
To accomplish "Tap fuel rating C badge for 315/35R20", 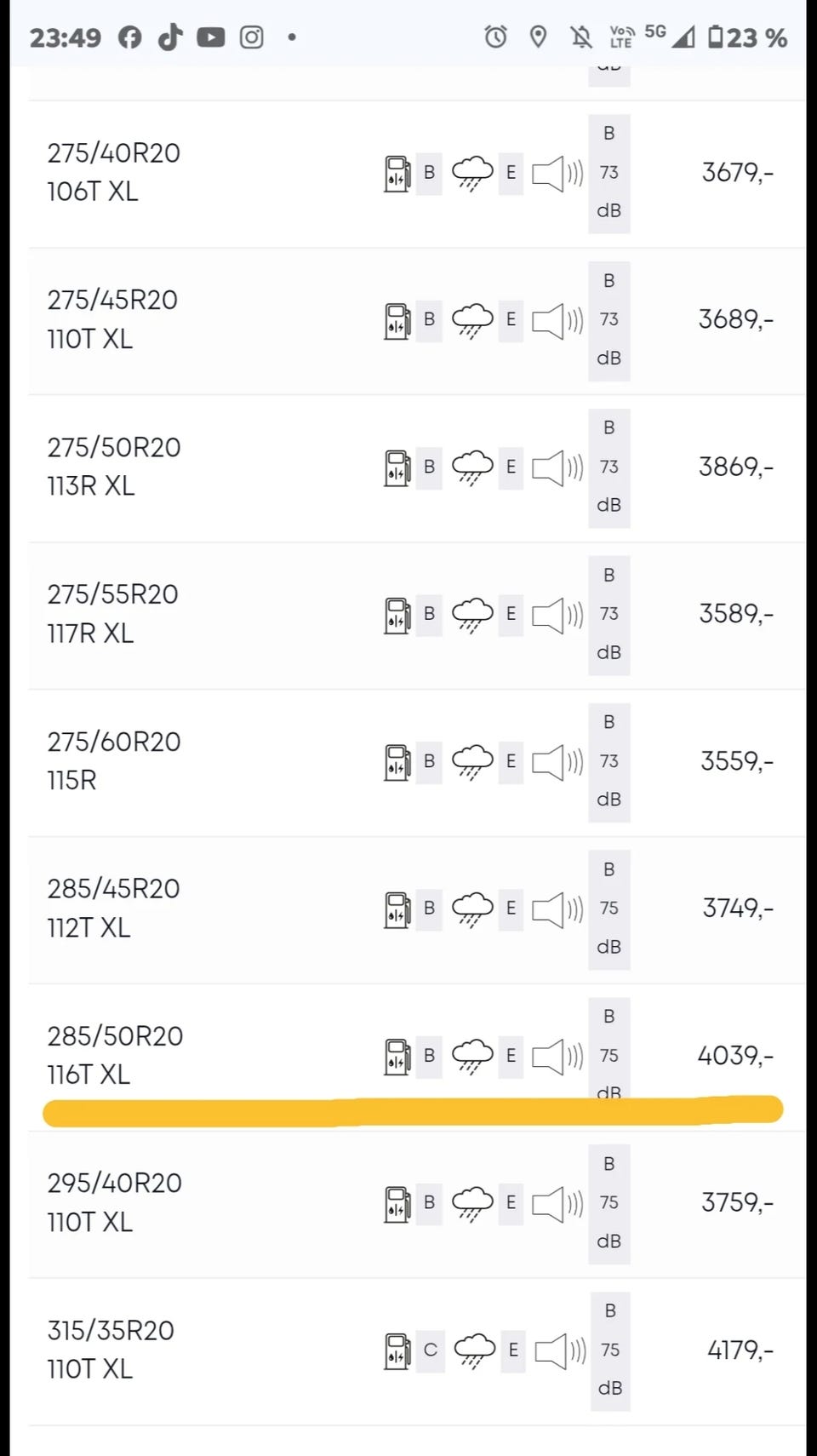I will pos(430,1350).
